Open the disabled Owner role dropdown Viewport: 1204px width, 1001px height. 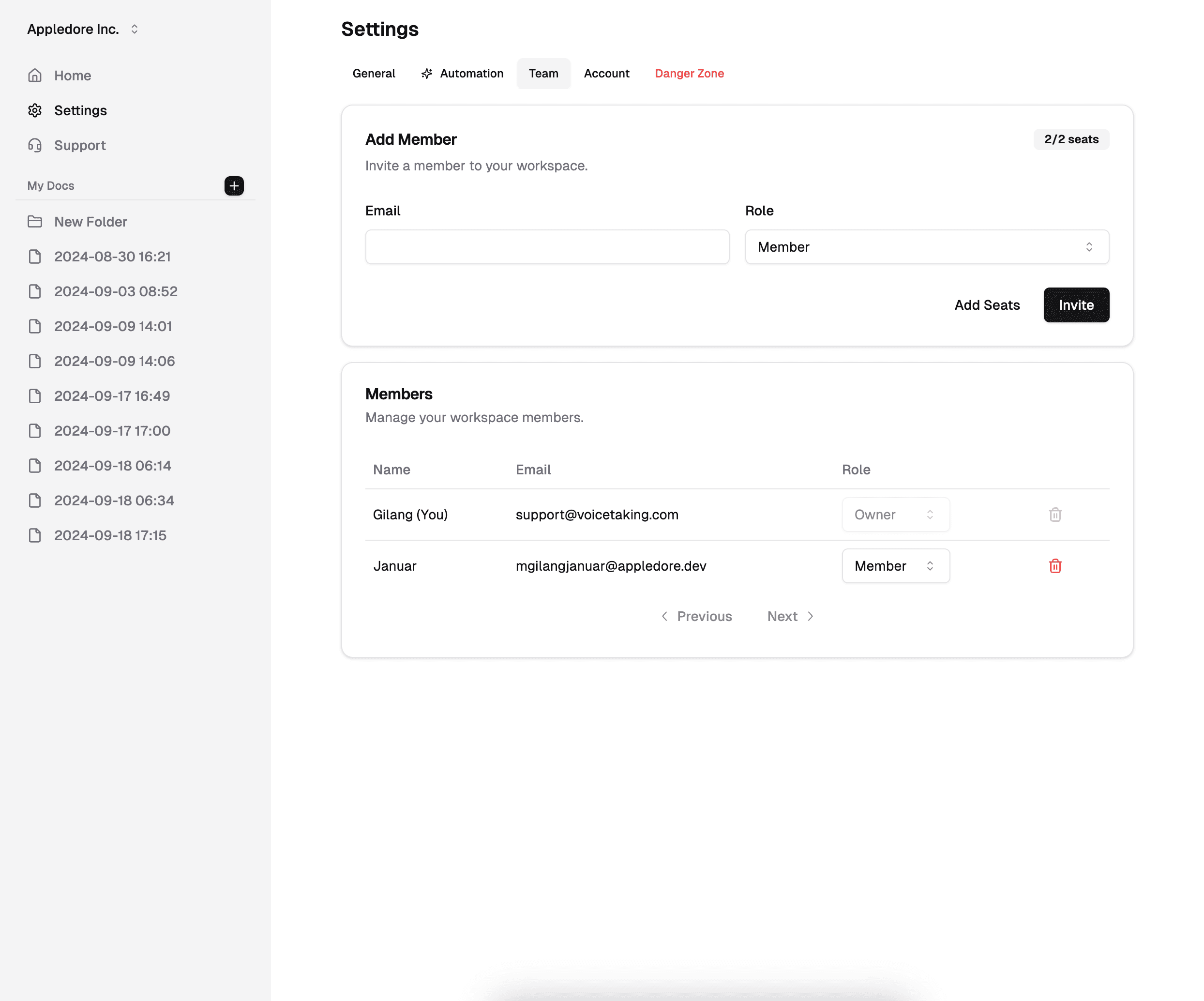click(x=895, y=515)
